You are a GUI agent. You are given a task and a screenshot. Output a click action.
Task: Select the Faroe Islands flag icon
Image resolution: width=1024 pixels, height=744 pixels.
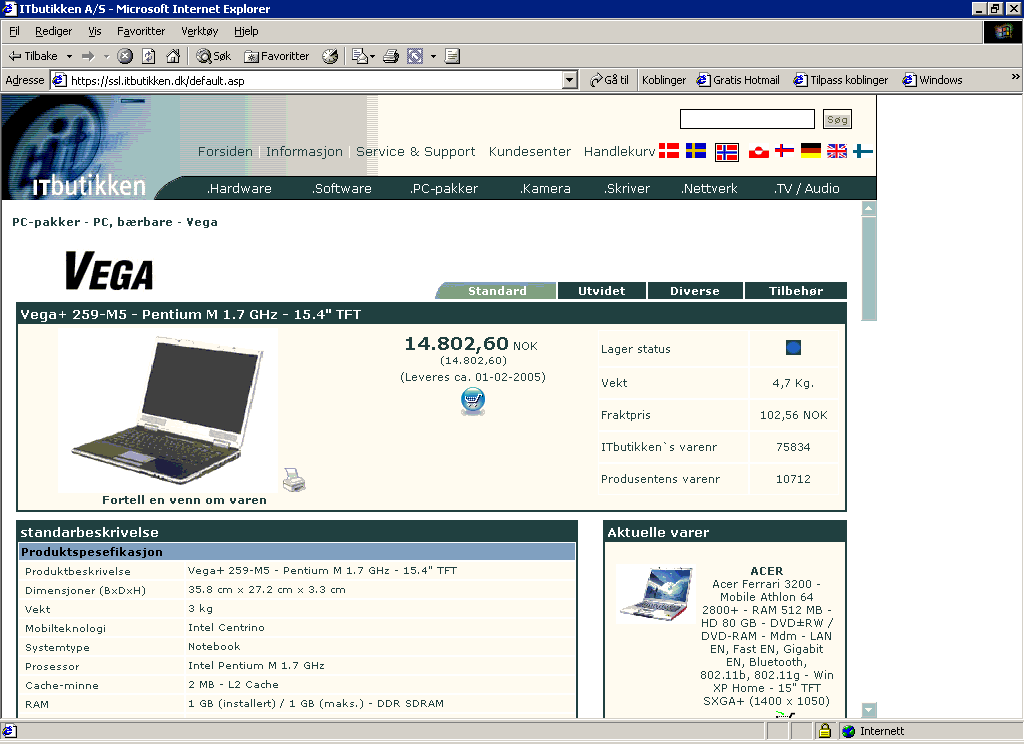784,151
